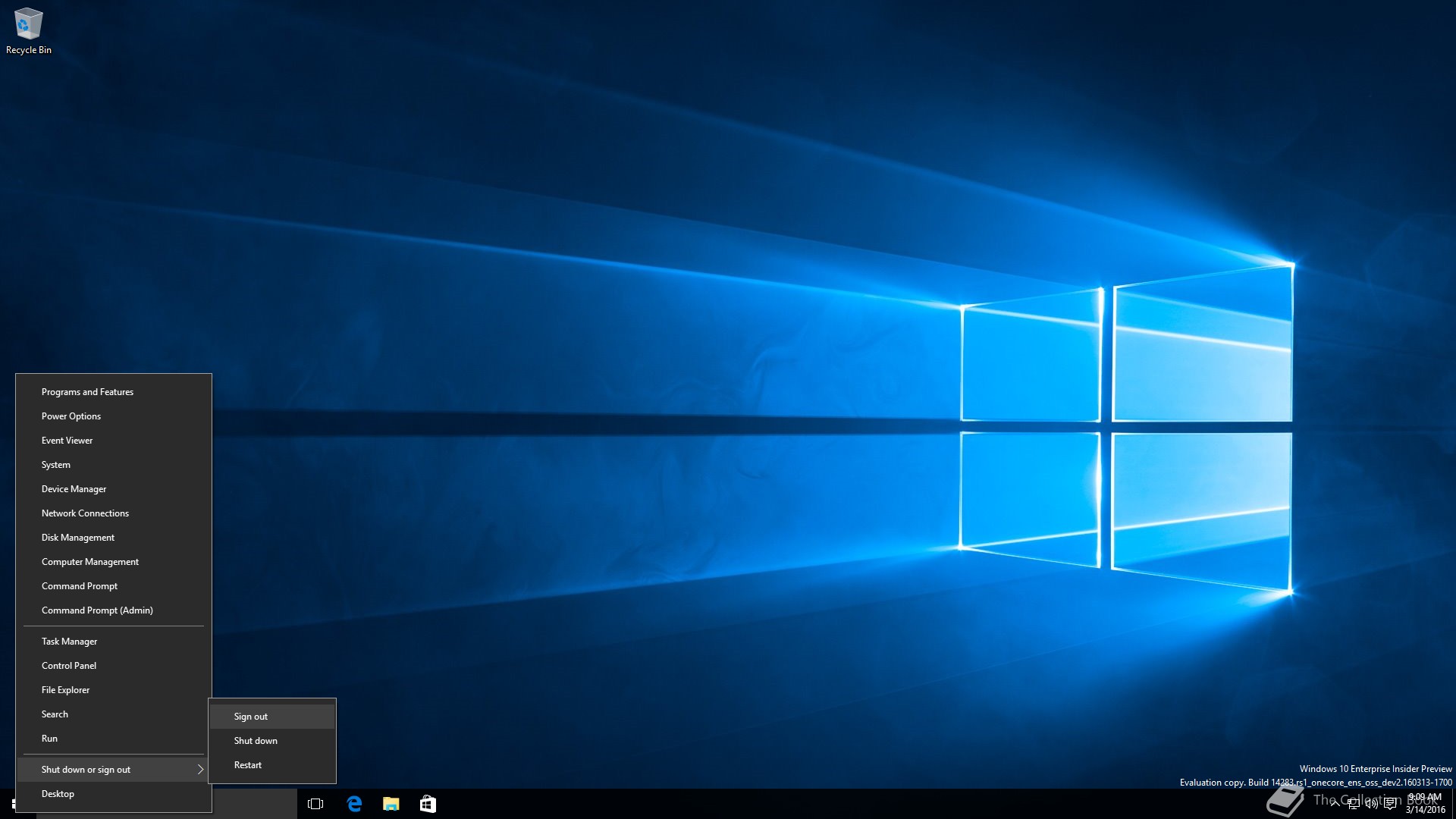This screenshot has height=819, width=1456.
Task: Choose Restart in the submenu
Action: point(272,765)
